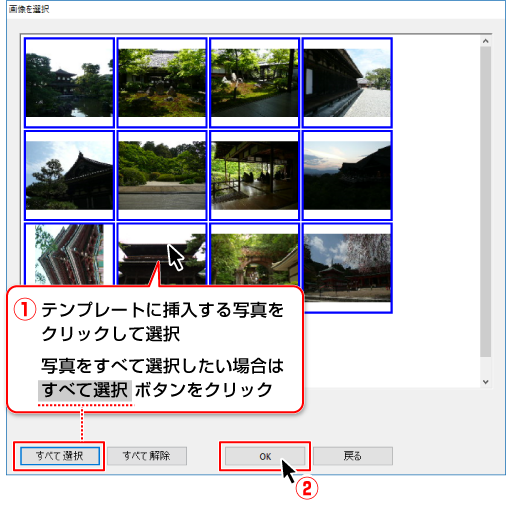507x505 pixels.
Task: Select the covered veranda interior photo
Action: [255, 175]
